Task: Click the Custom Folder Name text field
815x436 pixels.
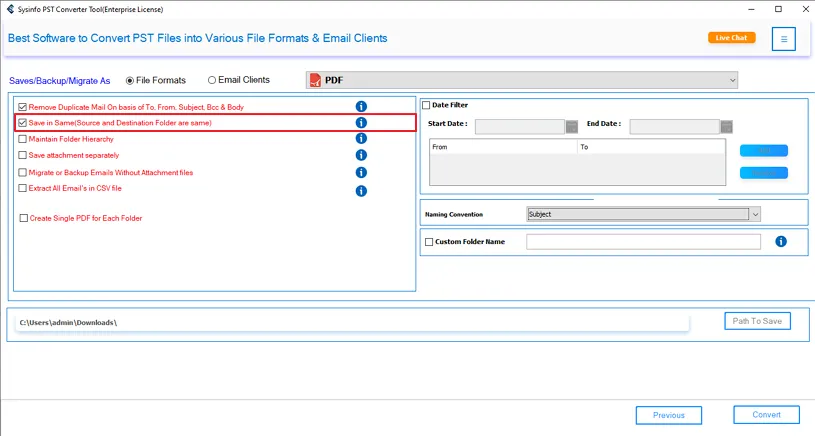Action: pyautogui.click(x=643, y=242)
